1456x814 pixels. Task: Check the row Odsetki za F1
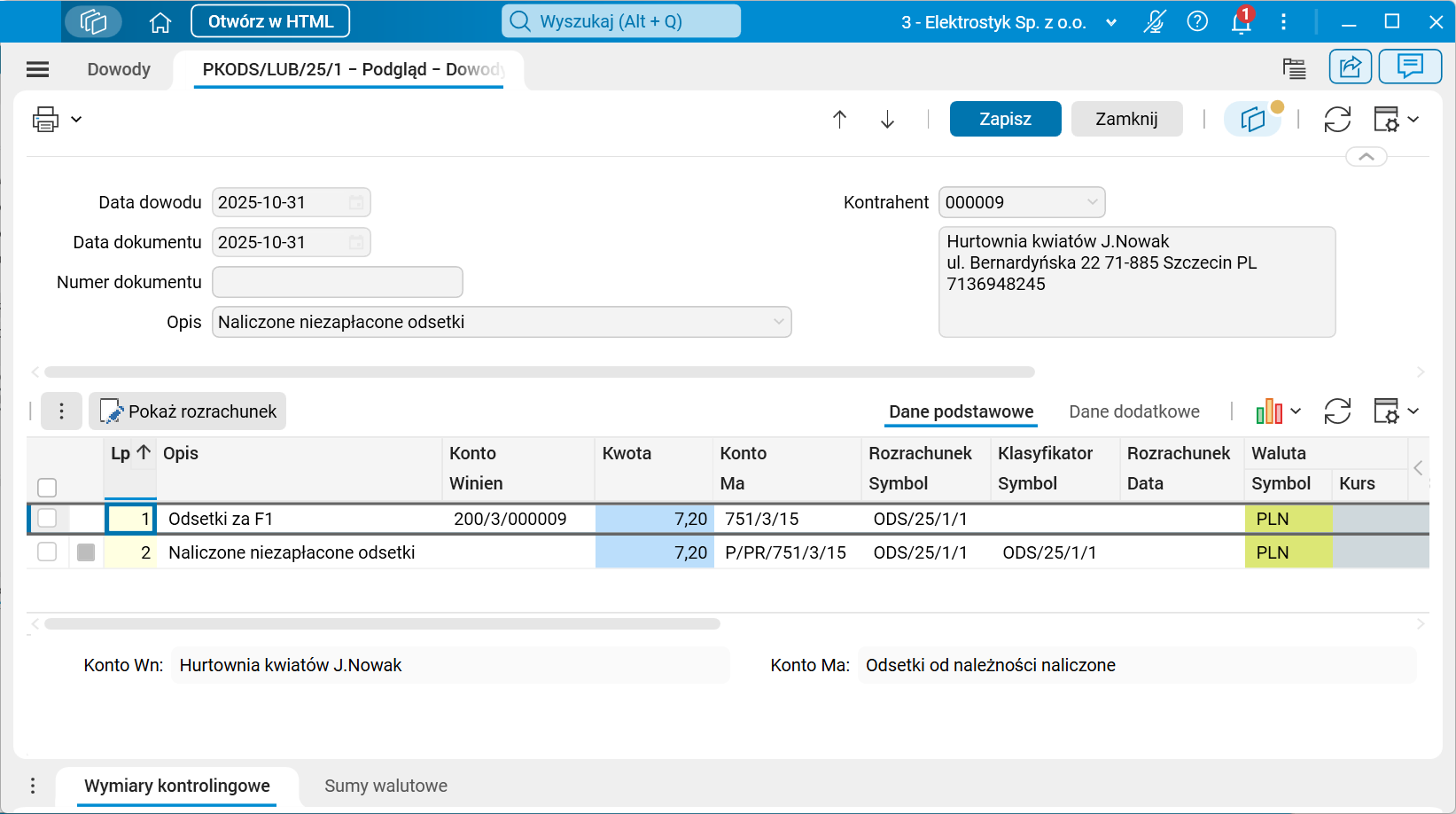(47, 519)
